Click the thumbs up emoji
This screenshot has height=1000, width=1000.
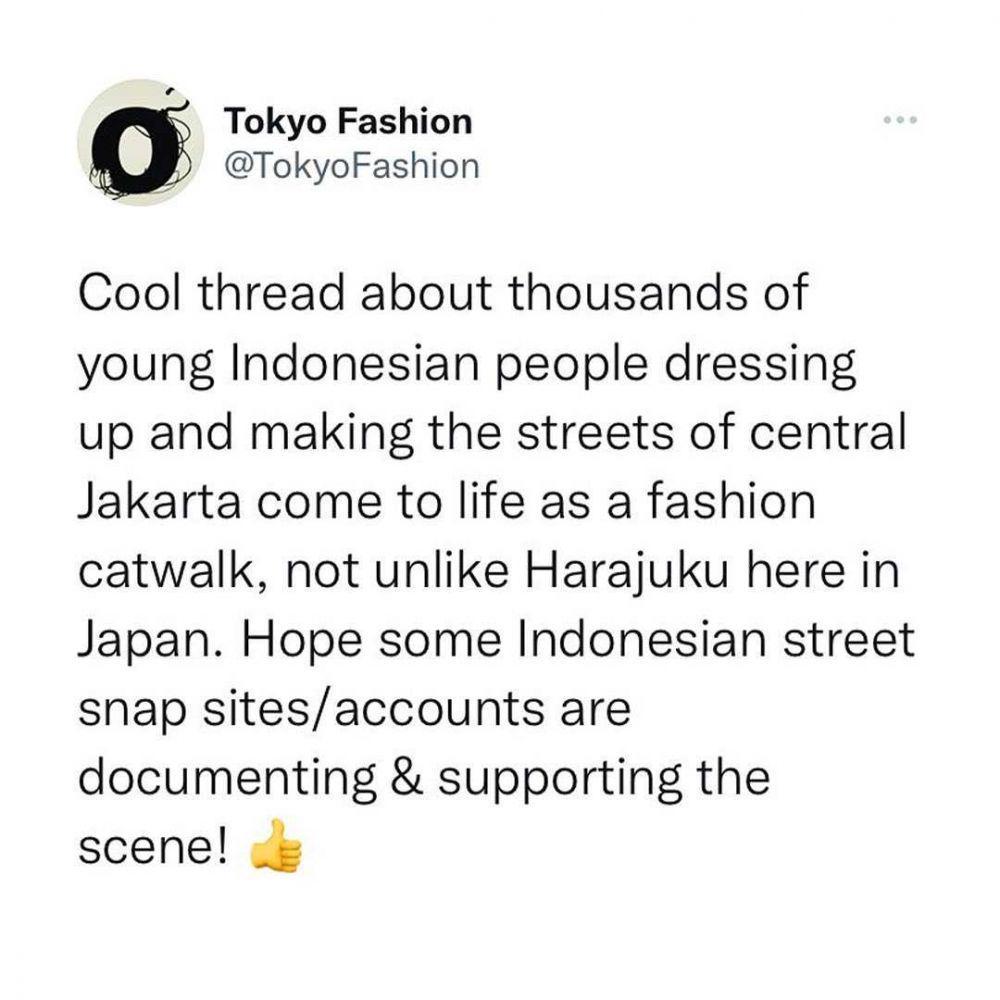(x=275, y=846)
